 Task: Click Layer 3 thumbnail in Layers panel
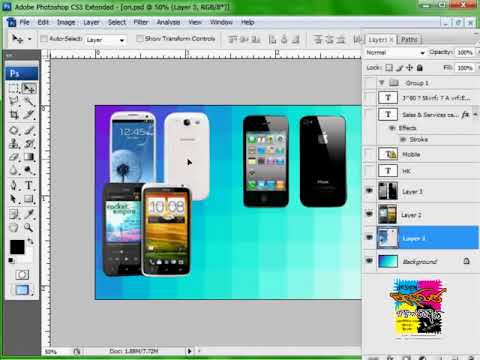(388, 191)
